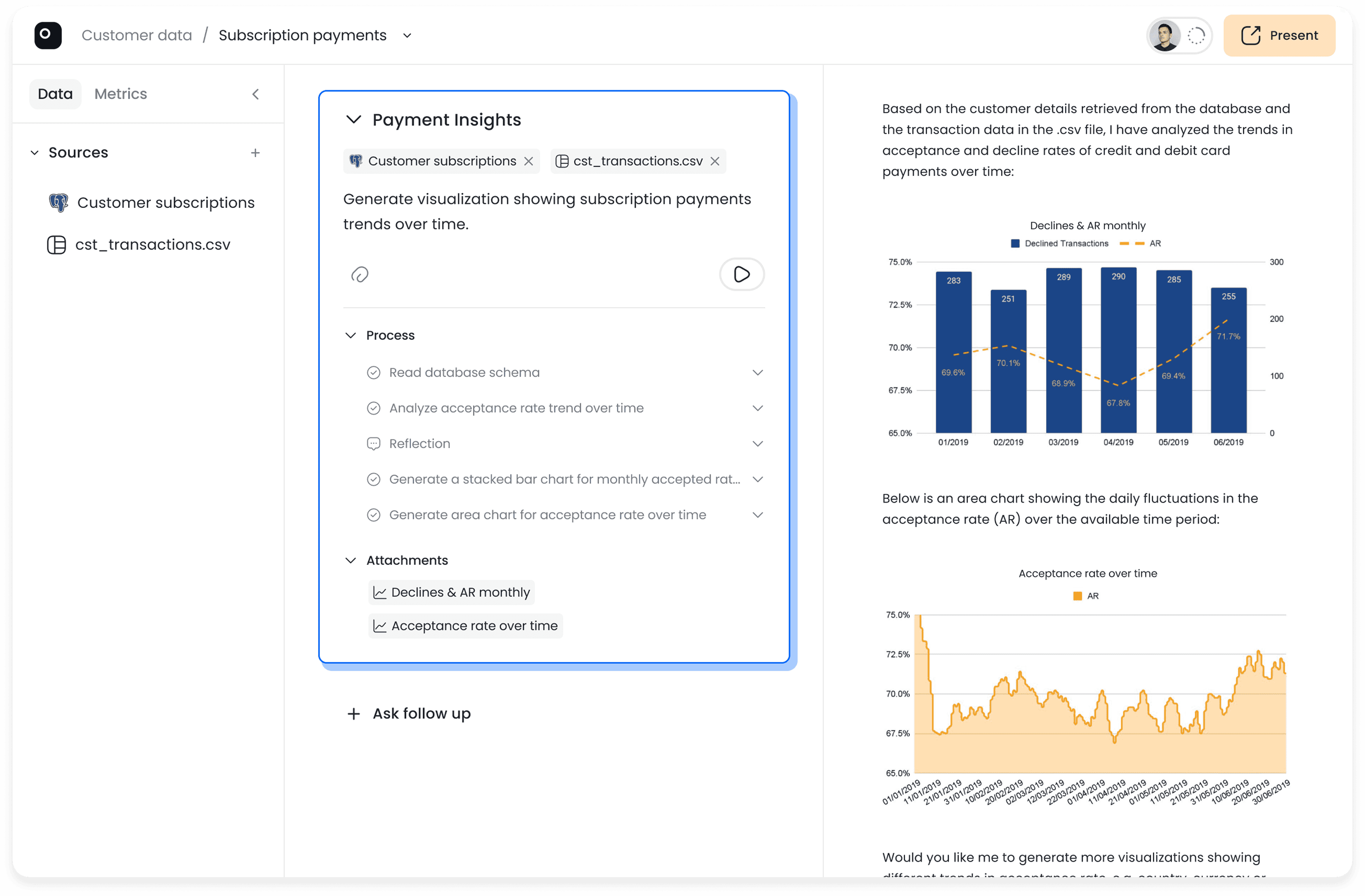Click the attachment paperclip icon
This screenshot has height=896, width=1365.
(360, 274)
